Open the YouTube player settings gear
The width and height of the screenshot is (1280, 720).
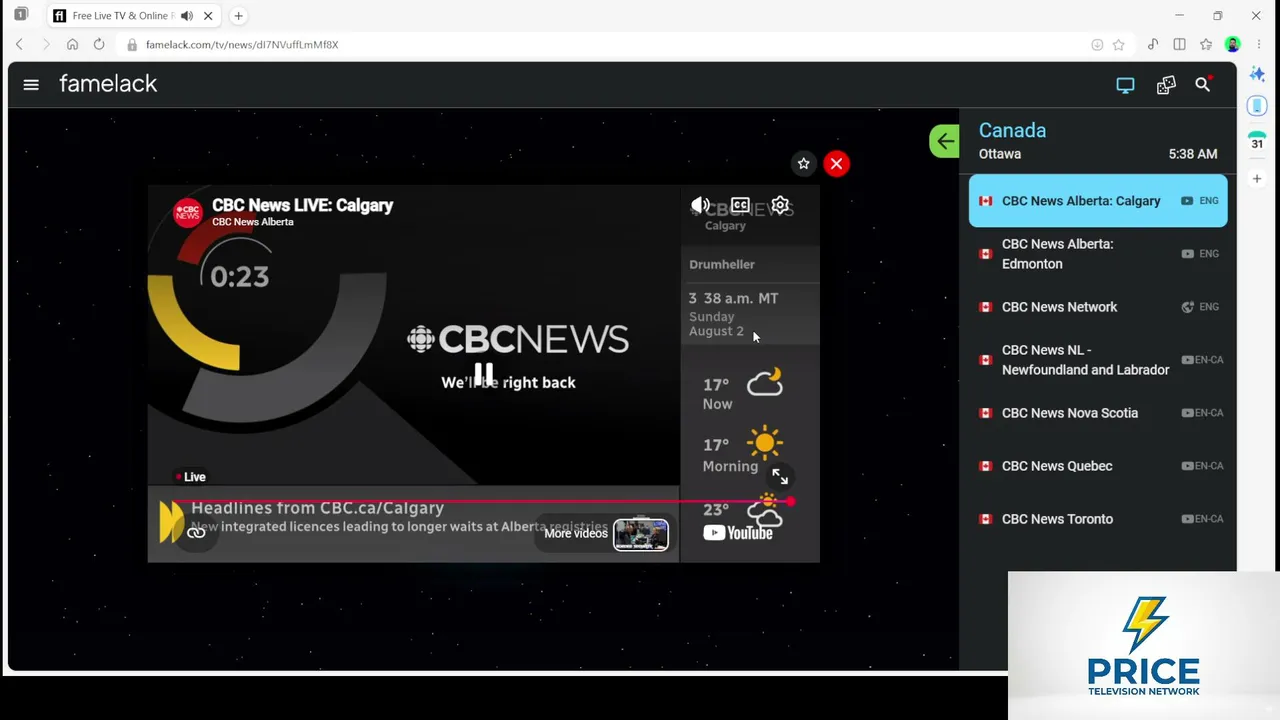[780, 205]
